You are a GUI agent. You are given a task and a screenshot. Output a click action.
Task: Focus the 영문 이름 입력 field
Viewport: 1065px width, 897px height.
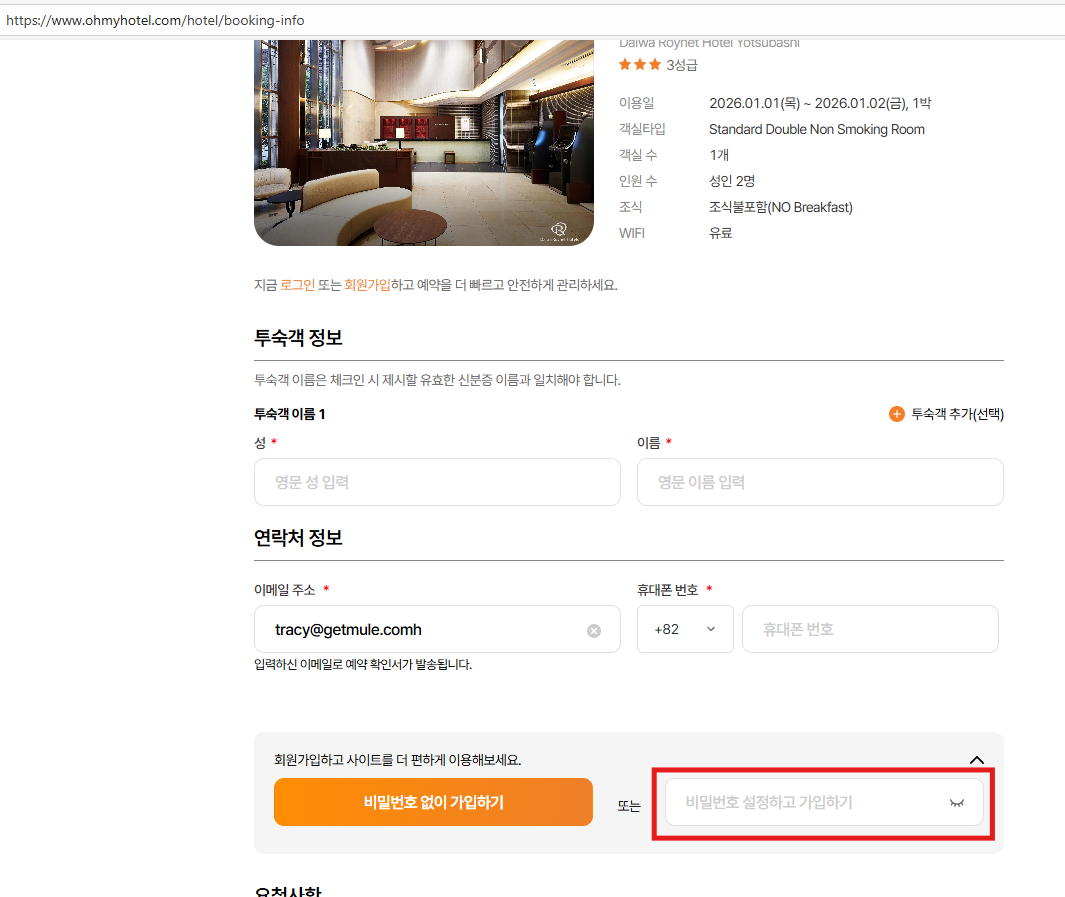[x=820, y=482]
